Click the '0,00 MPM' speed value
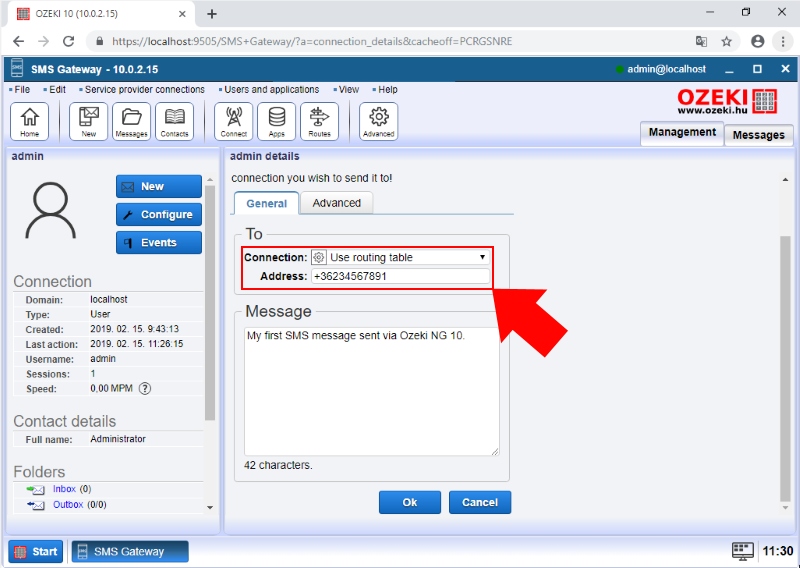Image resolution: width=800 pixels, height=568 pixels. (x=111, y=388)
